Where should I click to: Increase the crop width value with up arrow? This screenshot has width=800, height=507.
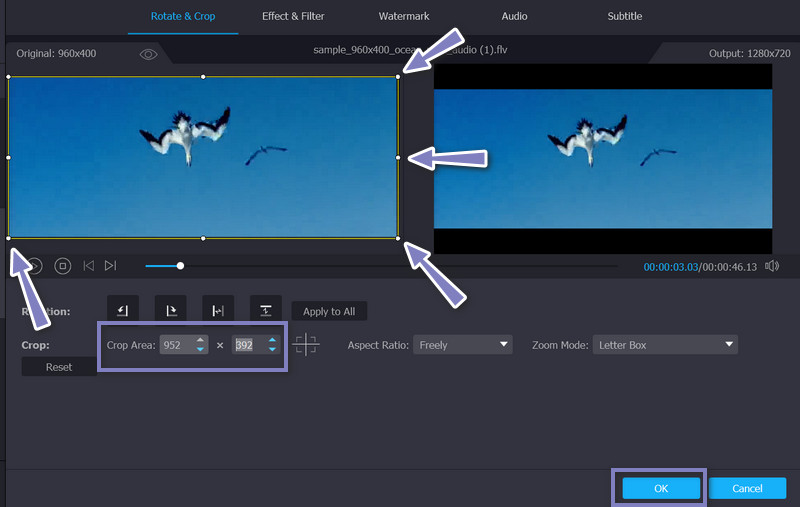click(x=201, y=340)
